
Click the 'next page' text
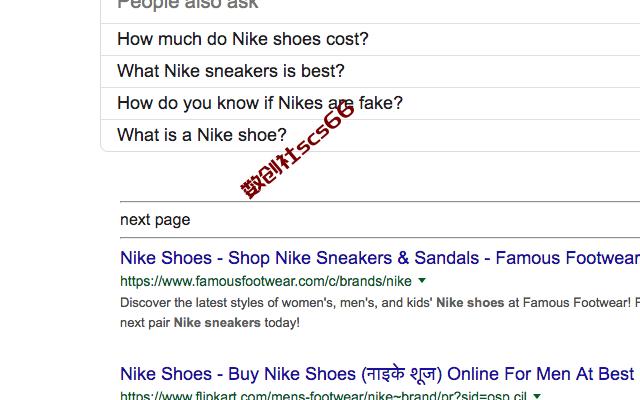[x=155, y=220]
